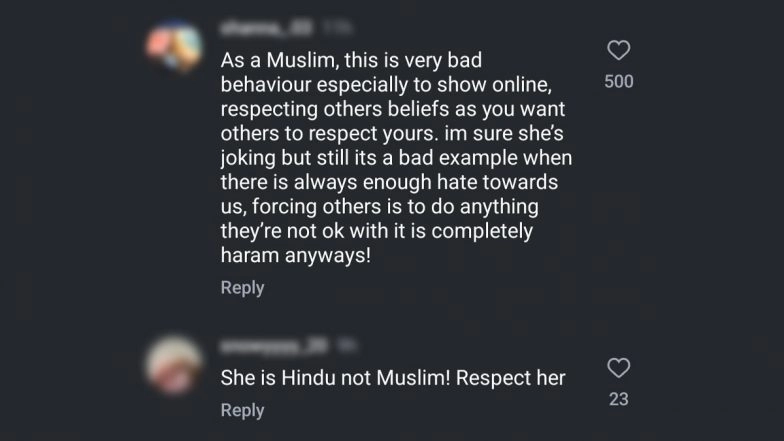Screen dimensions: 784x441
Task: Reply to the "She is Hindu not Muslim" comment
Action: point(242,410)
